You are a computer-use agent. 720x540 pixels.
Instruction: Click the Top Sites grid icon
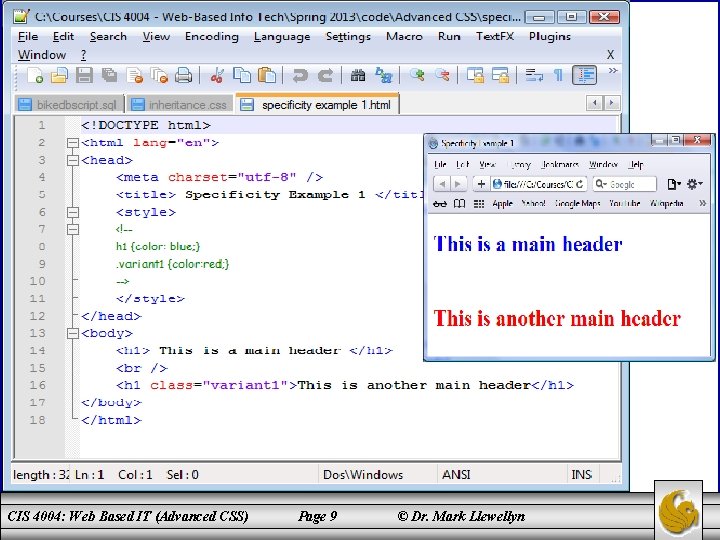(x=479, y=203)
